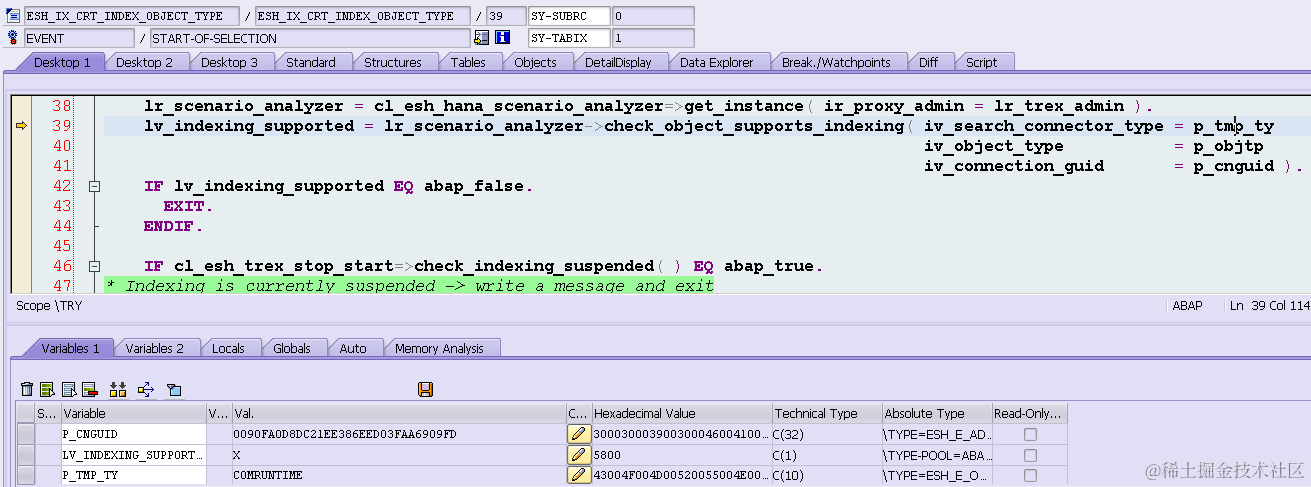
Task: Click the third variables toolbar list icon
Action: (x=69, y=389)
